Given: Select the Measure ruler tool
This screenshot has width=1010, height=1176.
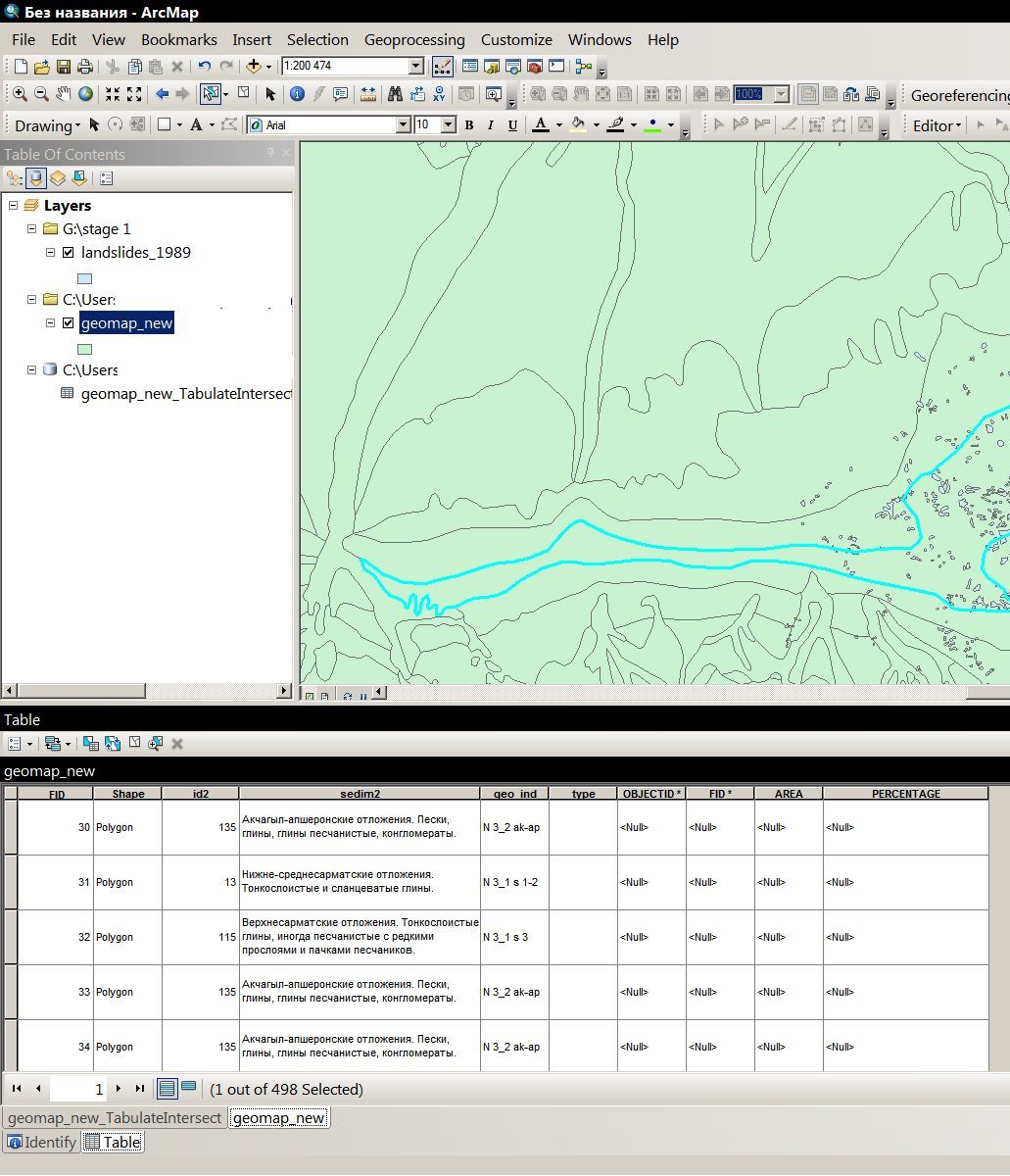Looking at the screenshot, I should pyautogui.click(x=368, y=95).
